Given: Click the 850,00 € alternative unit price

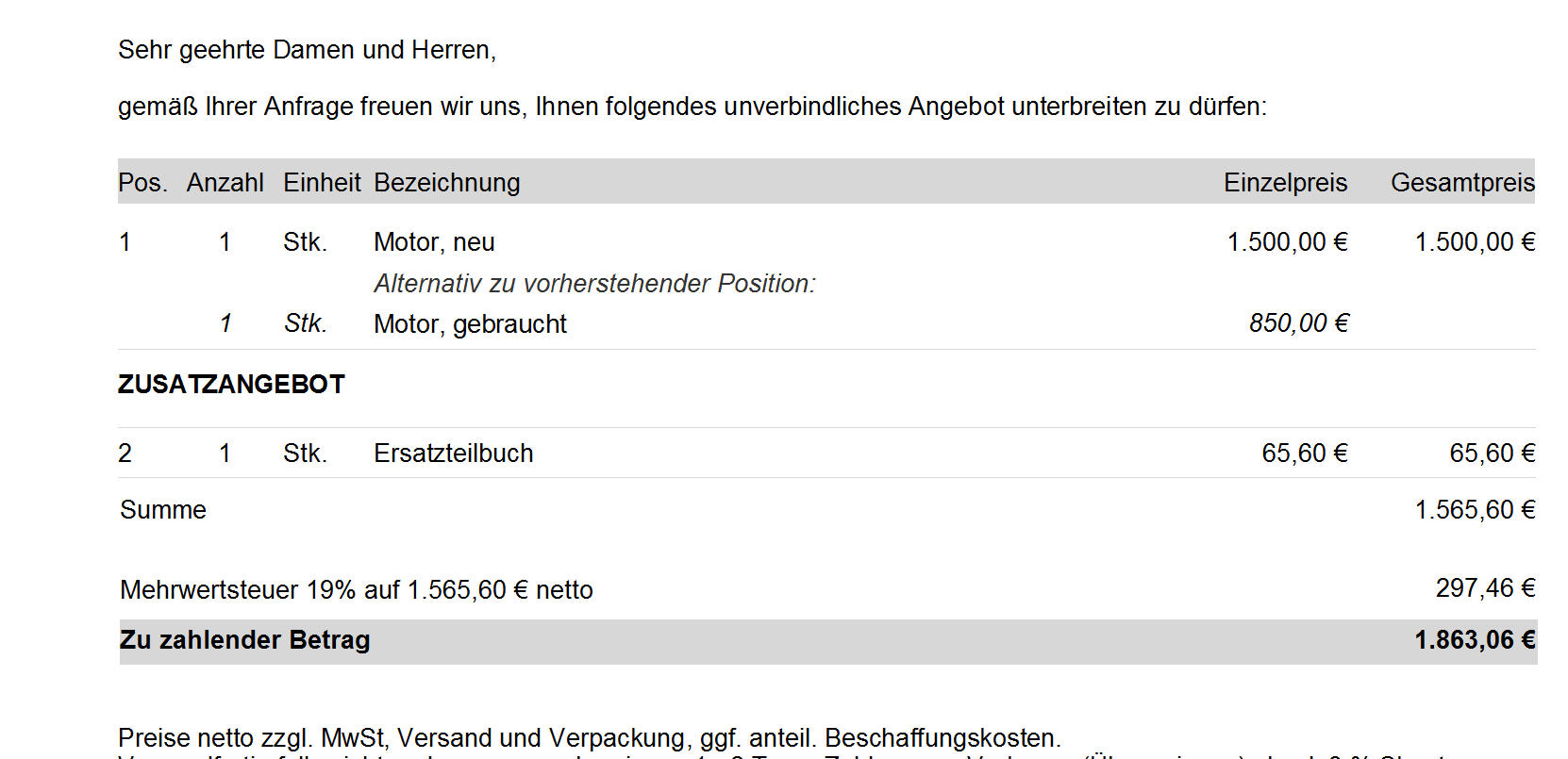Looking at the screenshot, I should (1298, 323).
